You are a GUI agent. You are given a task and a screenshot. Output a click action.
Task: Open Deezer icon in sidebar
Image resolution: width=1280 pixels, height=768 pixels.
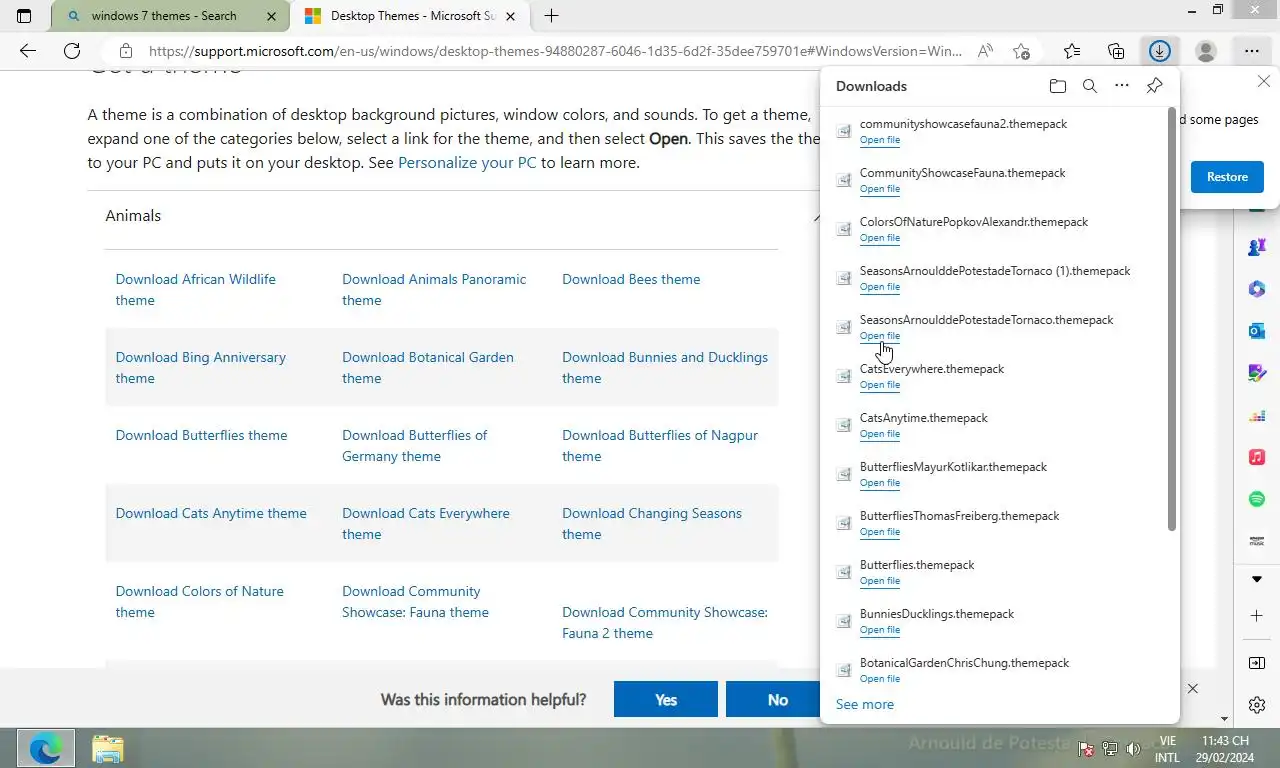tap(1257, 415)
